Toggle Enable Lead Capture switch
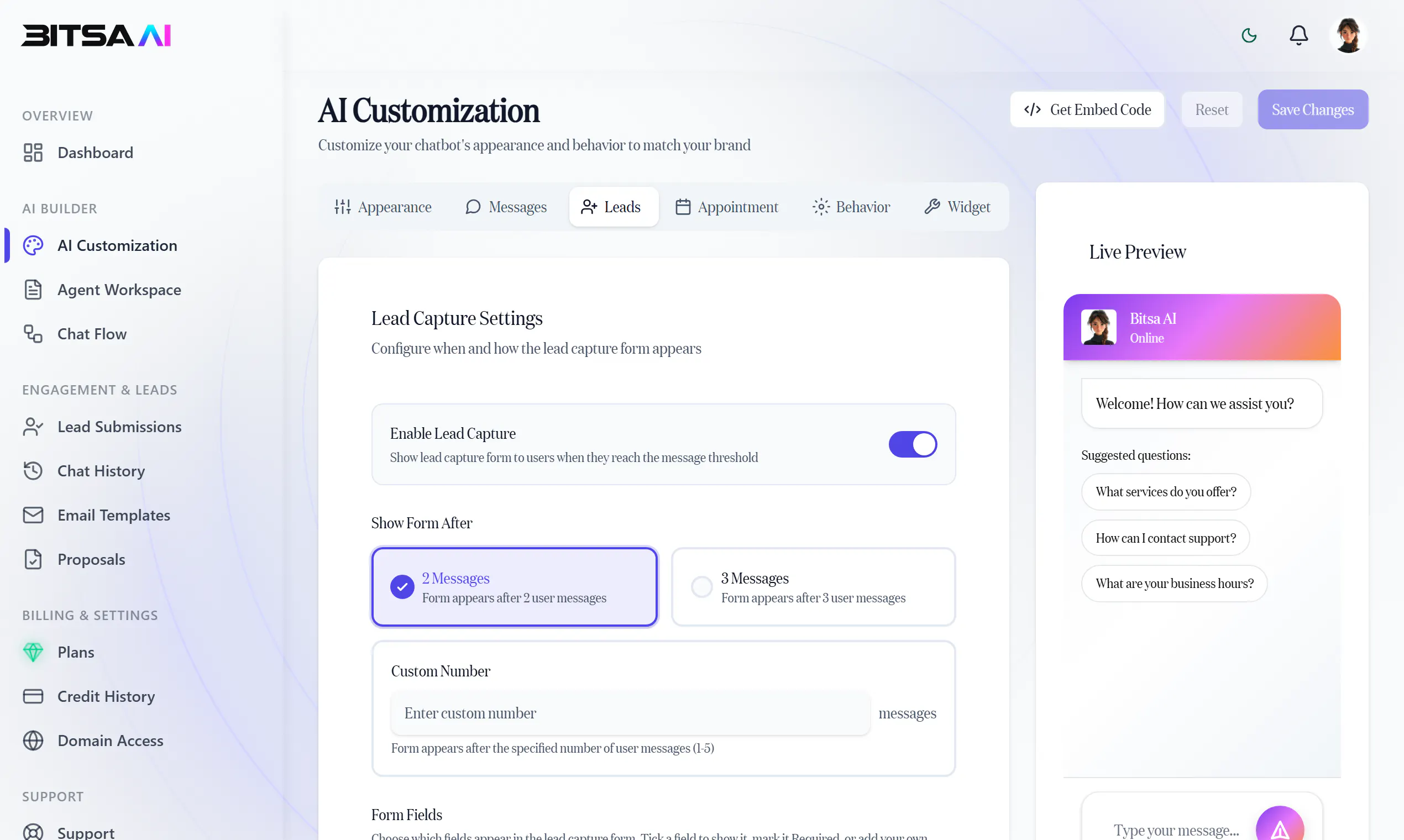The height and width of the screenshot is (840, 1404). pyautogui.click(x=913, y=444)
